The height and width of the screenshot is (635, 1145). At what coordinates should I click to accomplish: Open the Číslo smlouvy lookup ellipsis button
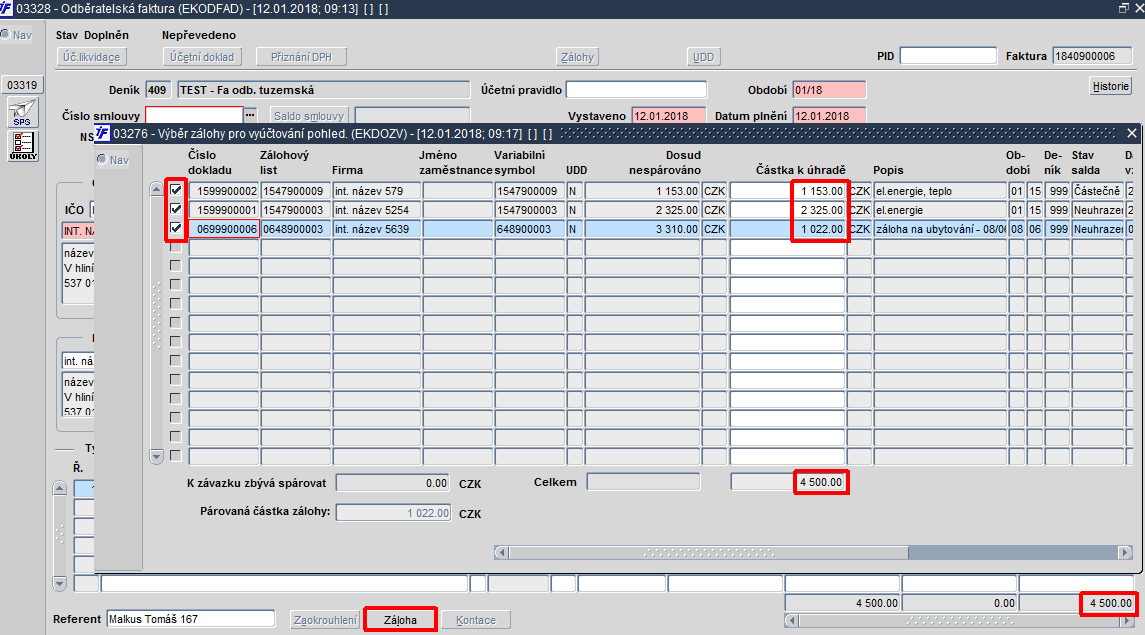[250, 115]
